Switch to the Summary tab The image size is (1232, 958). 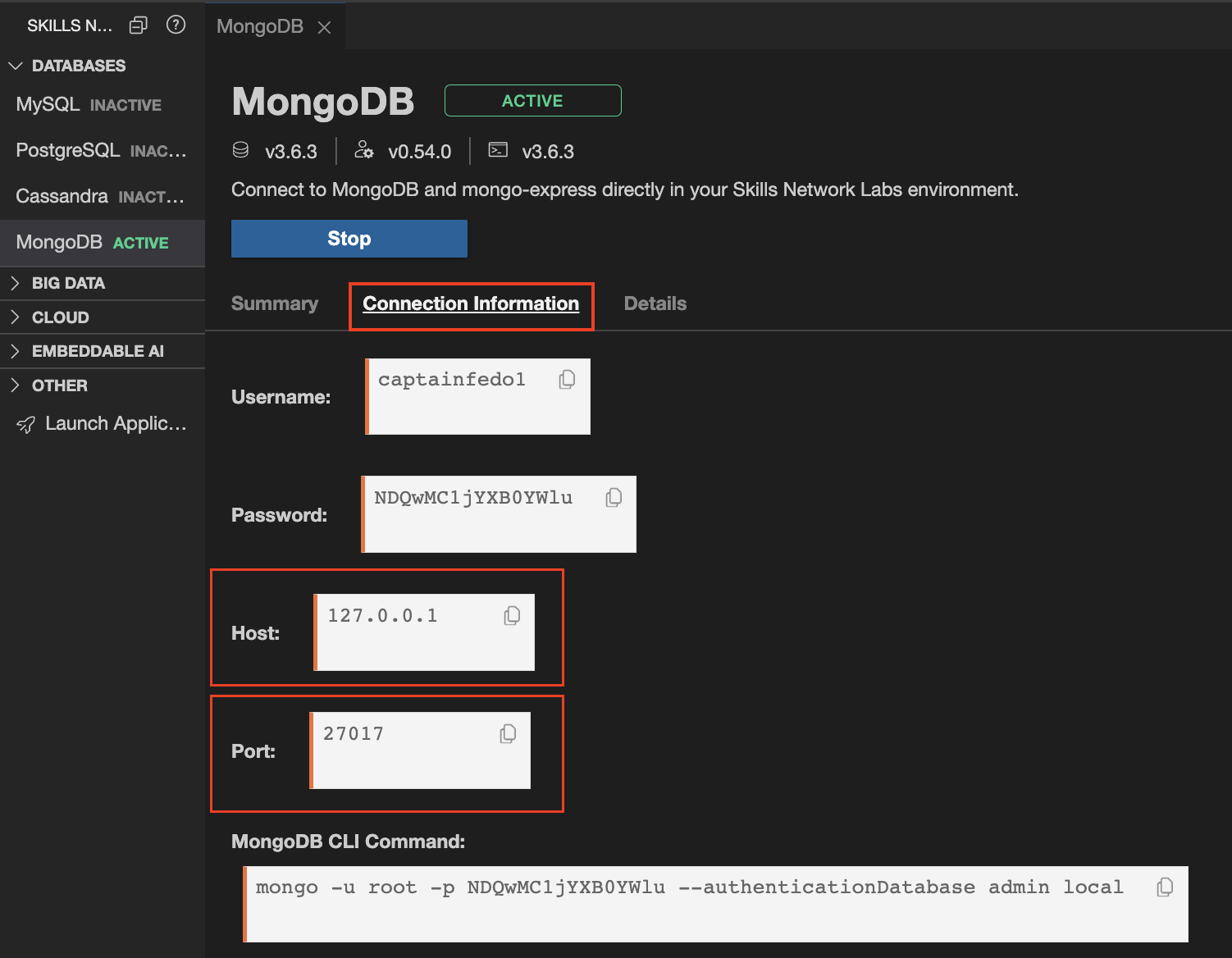[275, 303]
